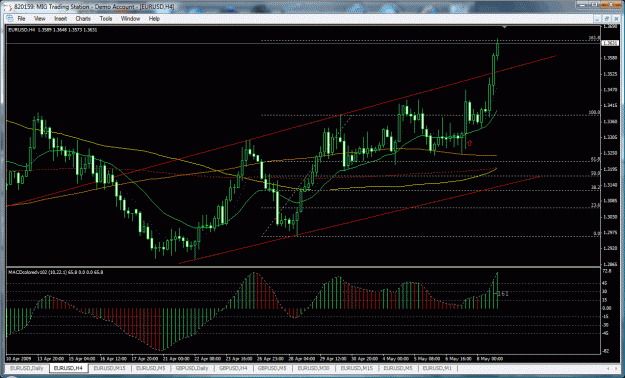Click the MIG Trading Station title bar icon

pos(8,7)
